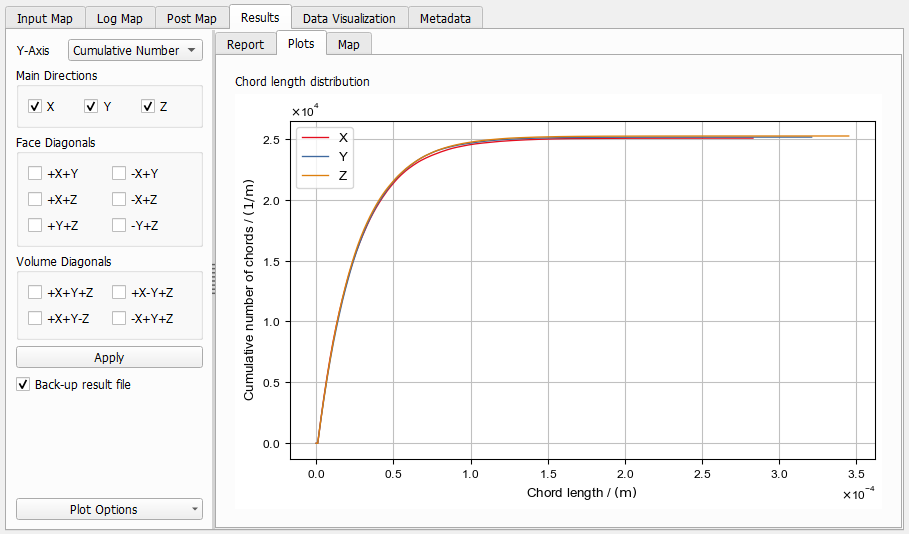Screen dimensions: 909x534
Task: Enable the -Y+Z face diagonal
Action: coord(119,225)
